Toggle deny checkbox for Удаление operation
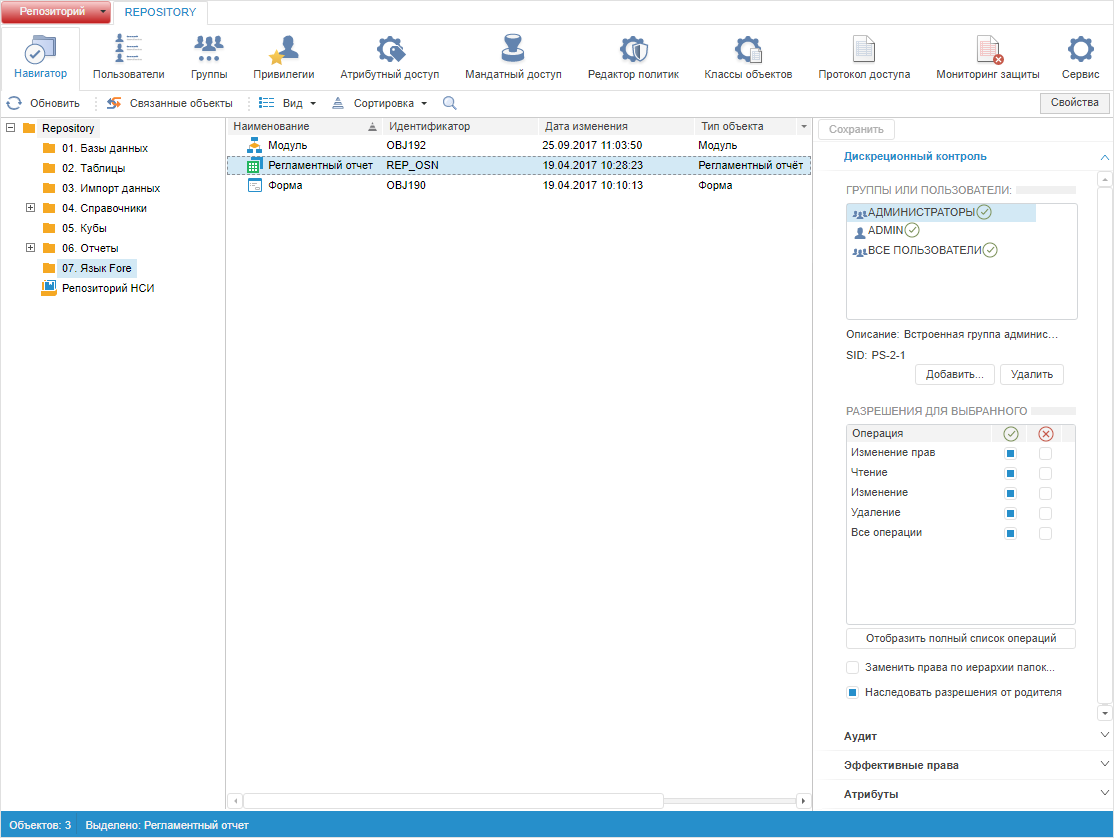 click(x=1045, y=513)
